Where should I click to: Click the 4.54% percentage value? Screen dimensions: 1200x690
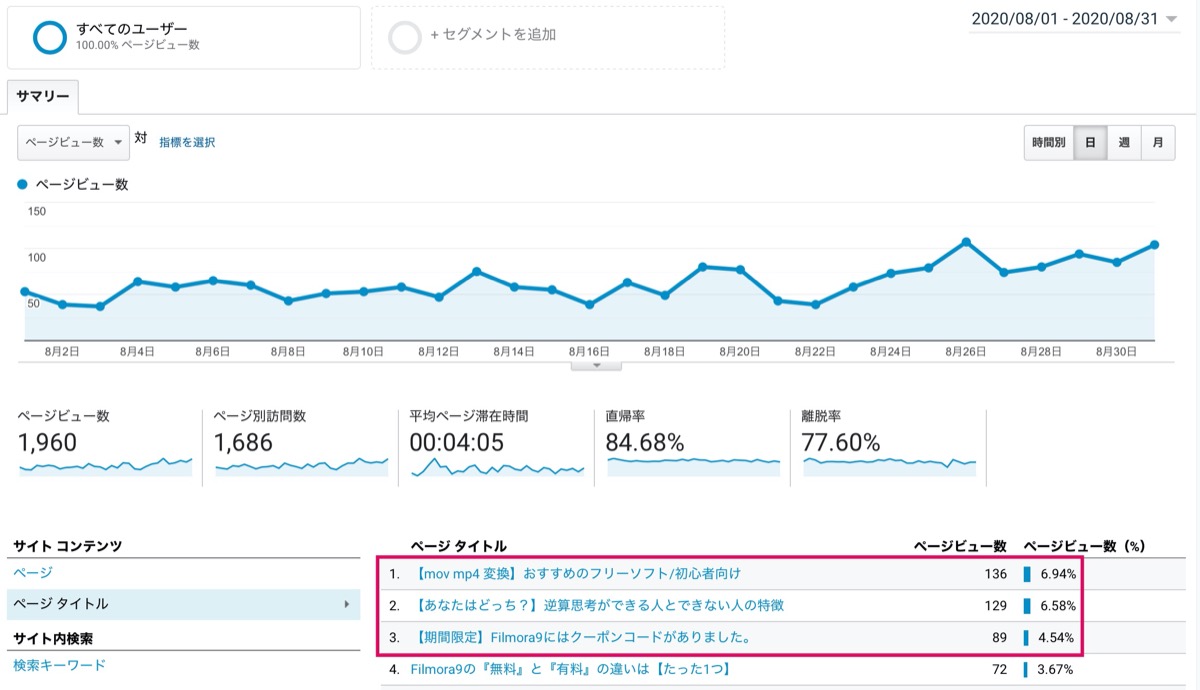pyautogui.click(x=1058, y=637)
